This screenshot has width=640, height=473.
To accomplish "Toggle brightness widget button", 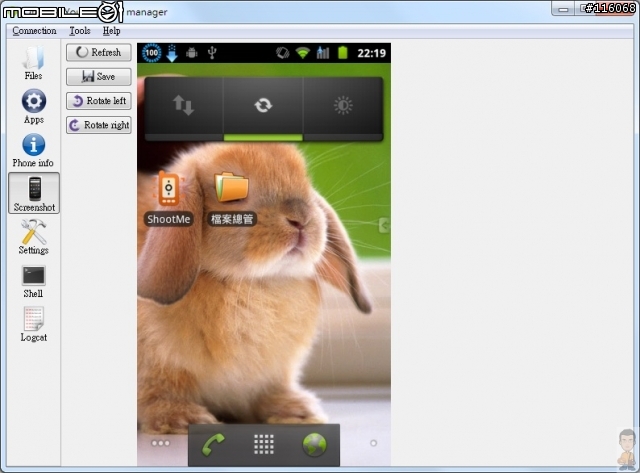I will tap(343, 106).
